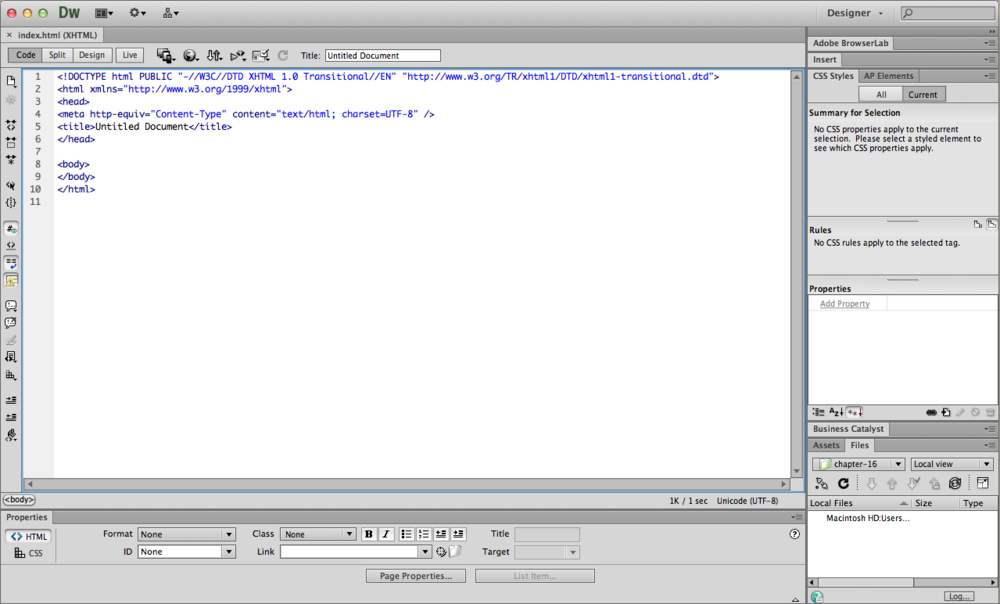Switch Property inspector to CSS mode
Screen dimensions: 1000x604
click(29, 551)
